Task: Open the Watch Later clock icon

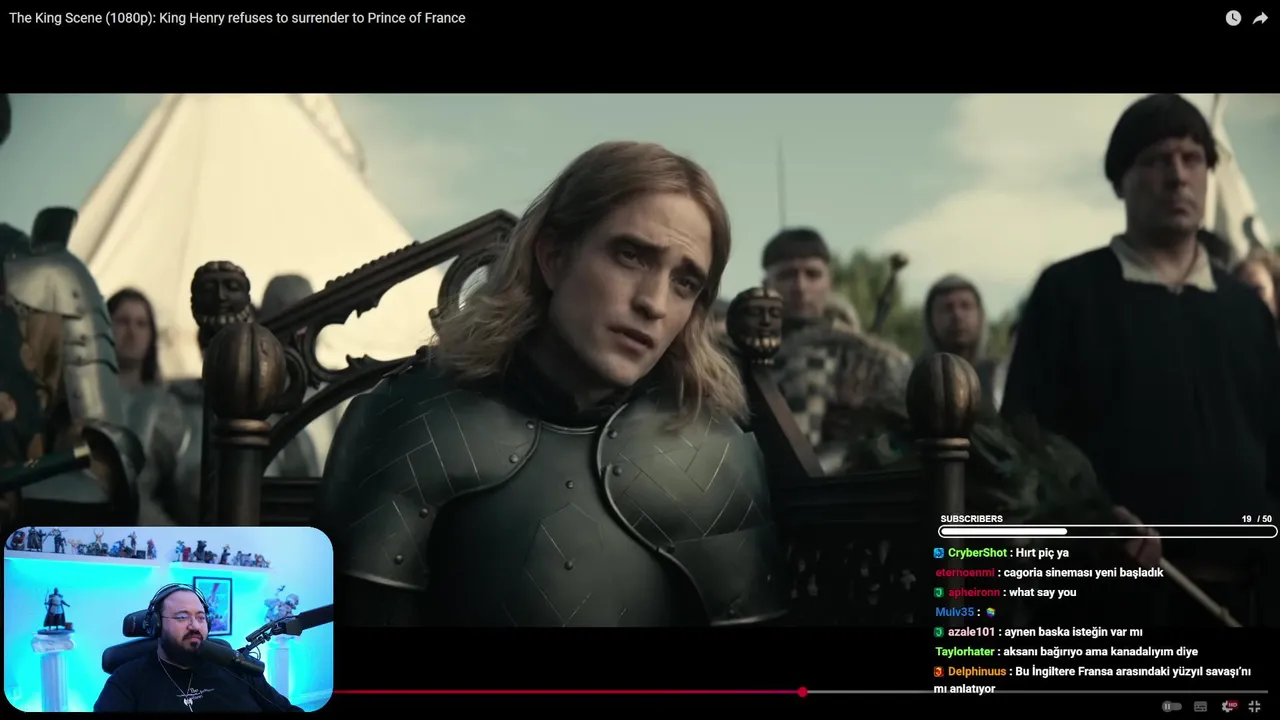Action: [1233, 18]
